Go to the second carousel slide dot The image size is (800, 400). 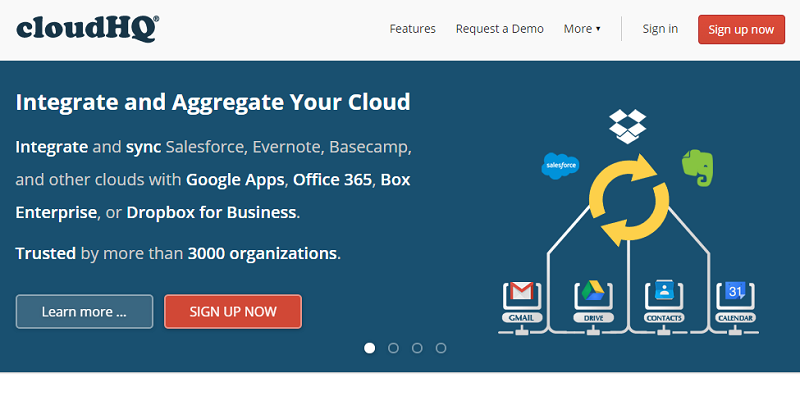[393, 348]
